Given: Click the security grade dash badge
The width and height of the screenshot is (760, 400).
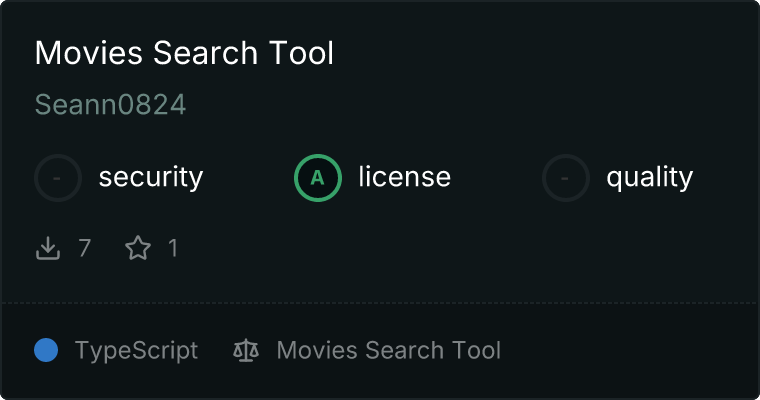Looking at the screenshot, I should pos(58,178).
